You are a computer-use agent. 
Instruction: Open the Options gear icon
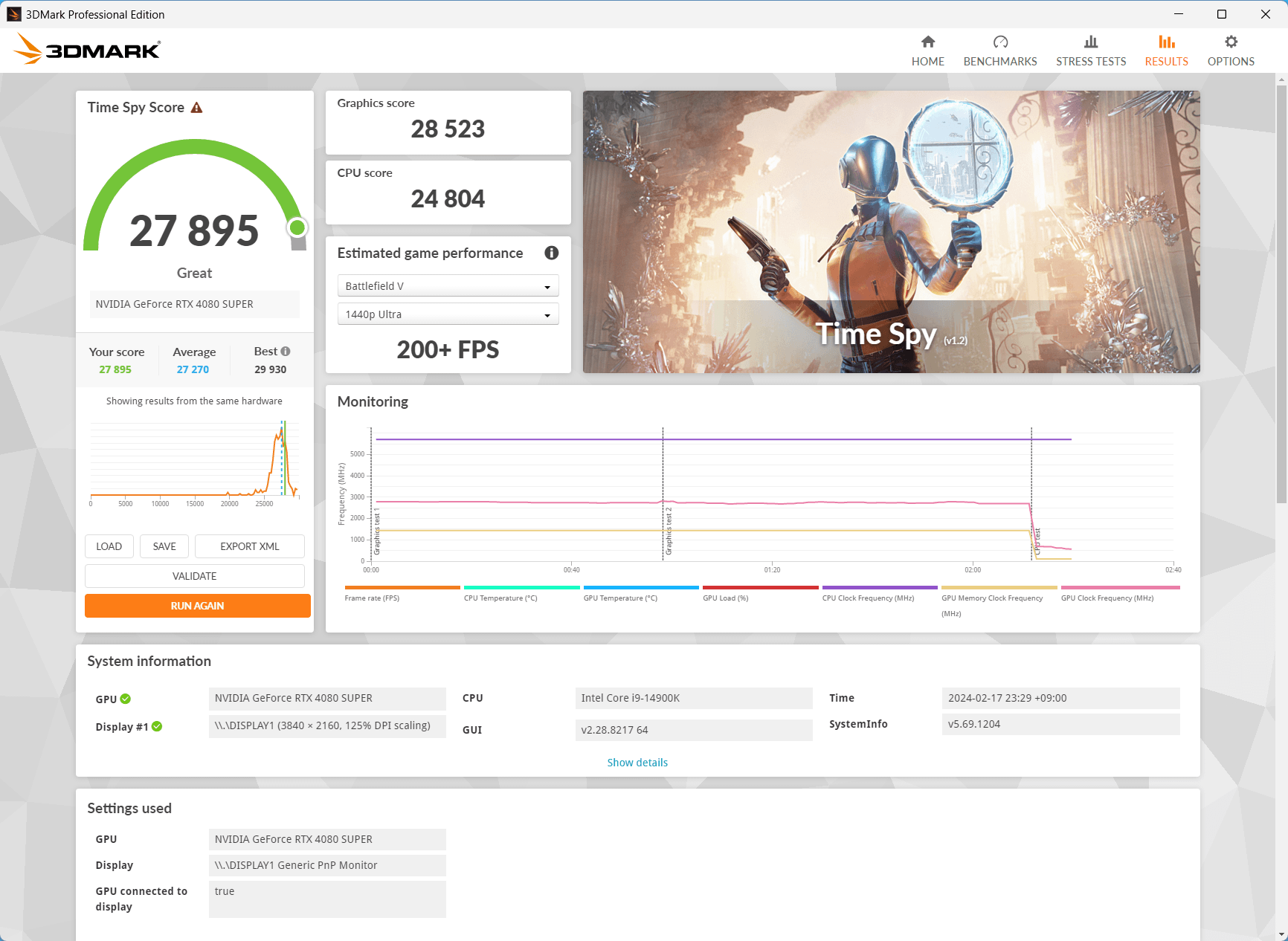click(x=1231, y=42)
